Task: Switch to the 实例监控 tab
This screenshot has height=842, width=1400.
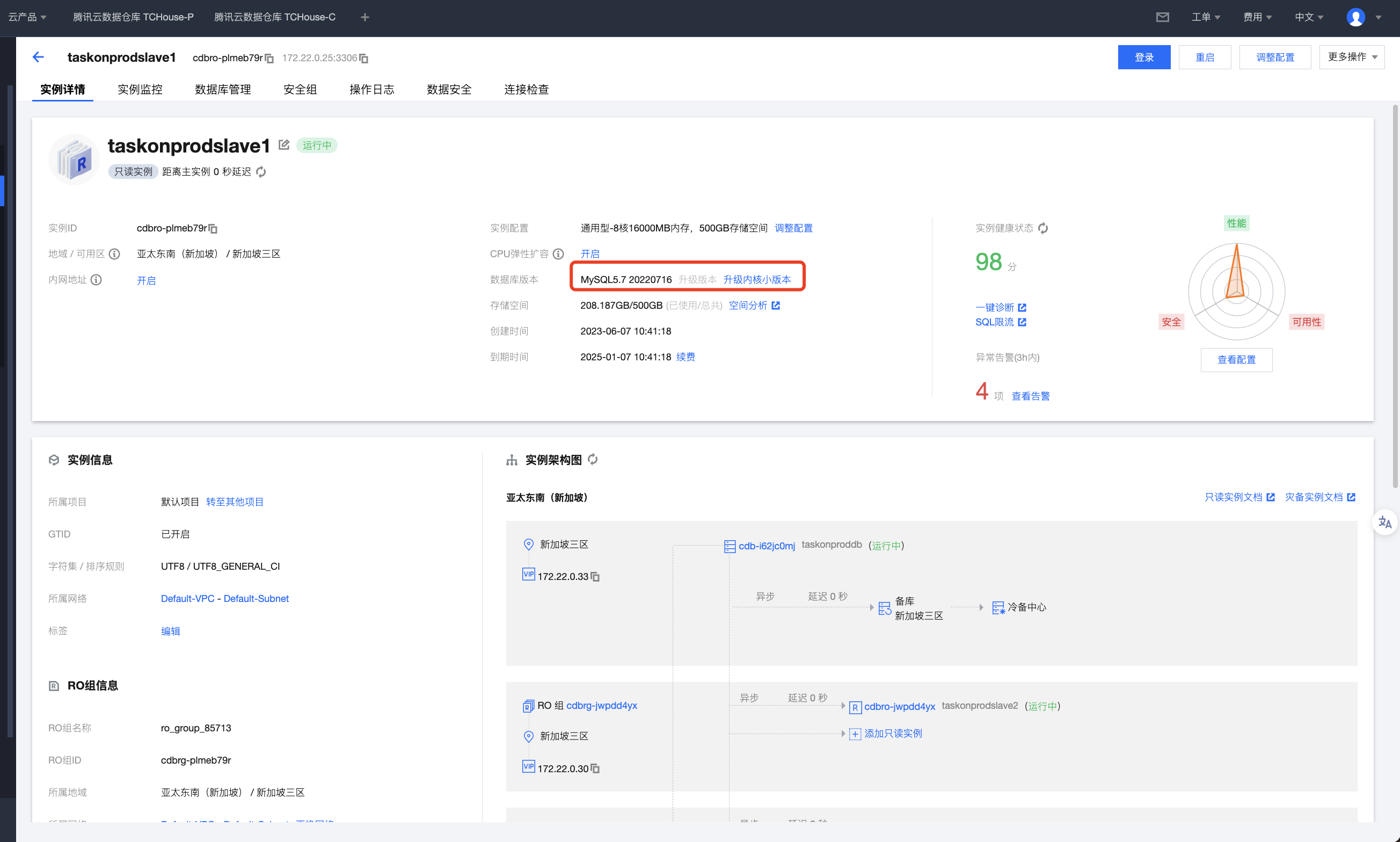Action: pyautogui.click(x=140, y=90)
